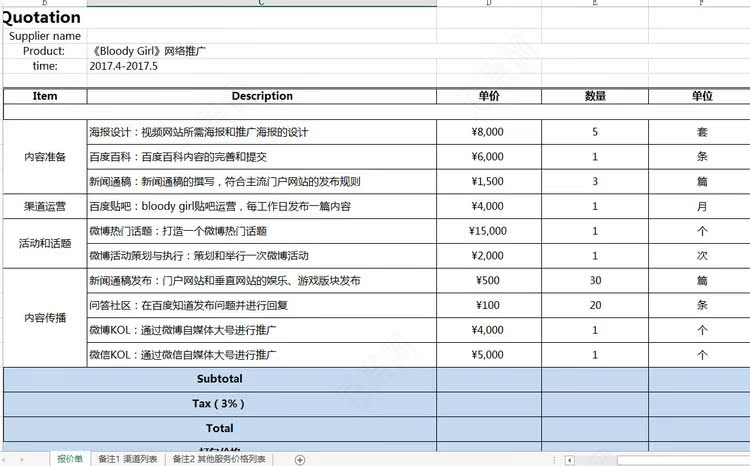This screenshot has height=466, width=750.
Task: Select the ¥6,000 price cell
Action: (489, 157)
